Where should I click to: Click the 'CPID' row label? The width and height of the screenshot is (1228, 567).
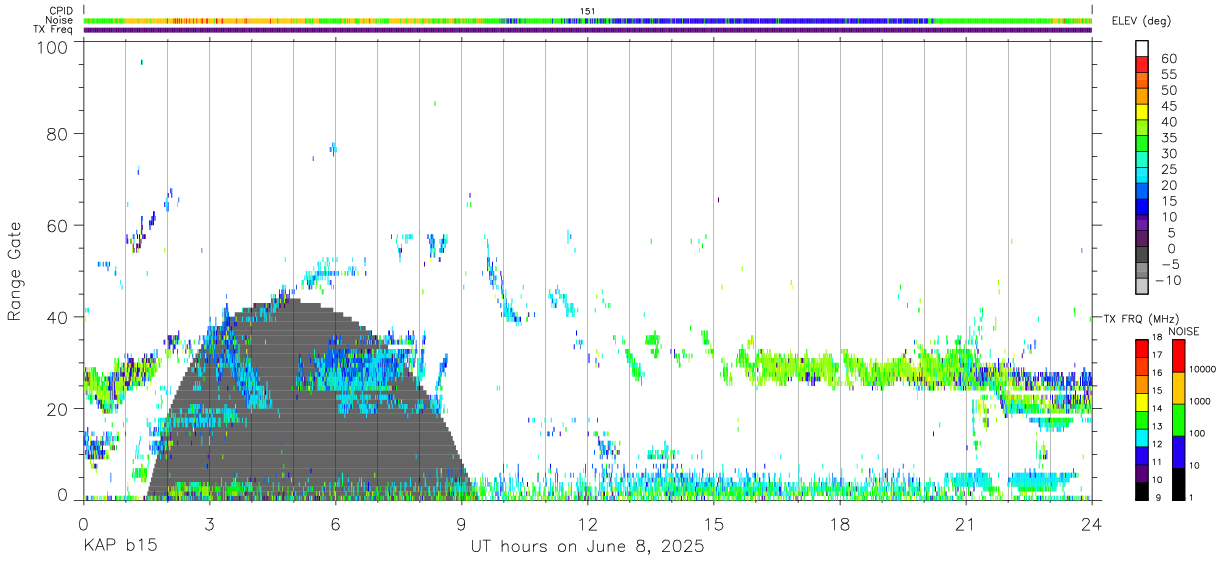pos(61,11)
